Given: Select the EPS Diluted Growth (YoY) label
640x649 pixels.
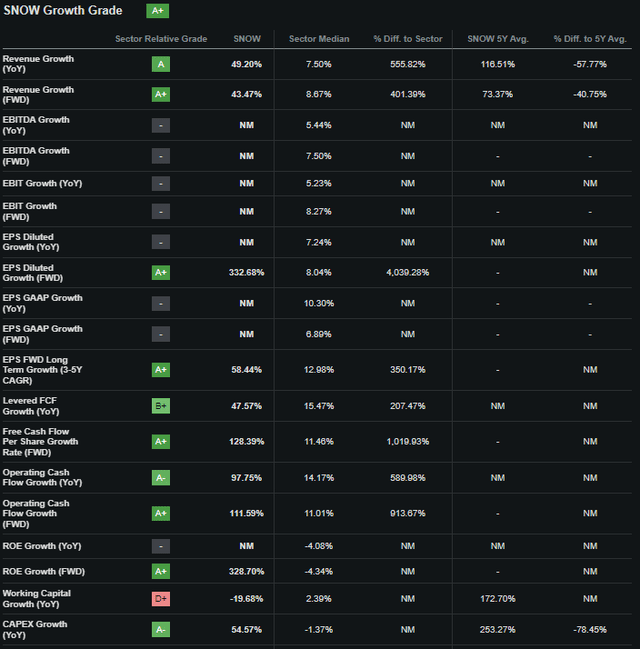Looking at the screenshot, I should pyautogui.click(x=31, y=242).
